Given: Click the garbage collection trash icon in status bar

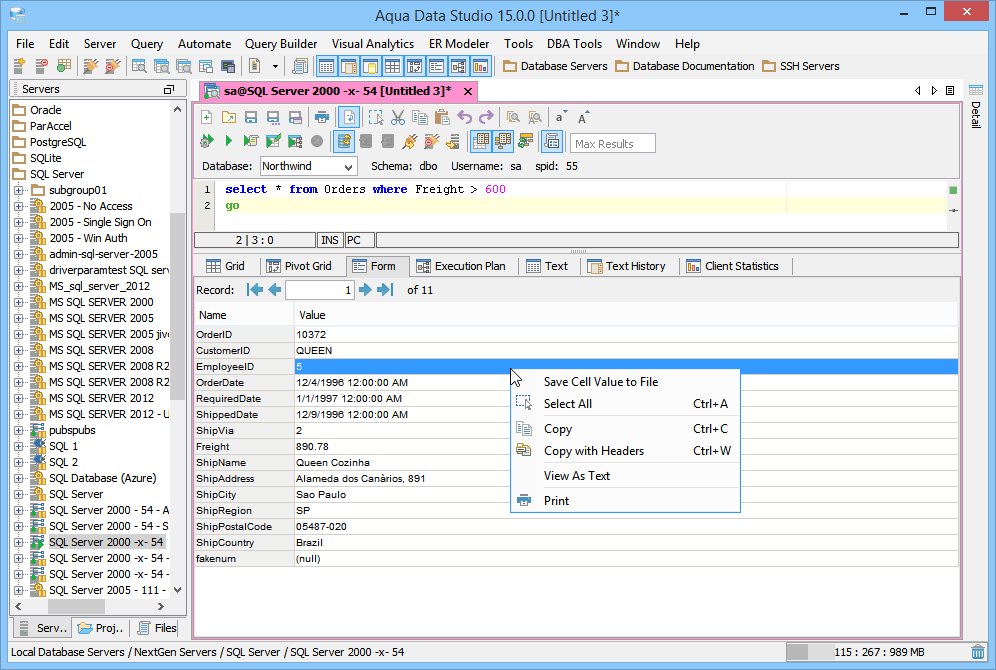Looking at the screenshot, I should (x=977, y=652).
